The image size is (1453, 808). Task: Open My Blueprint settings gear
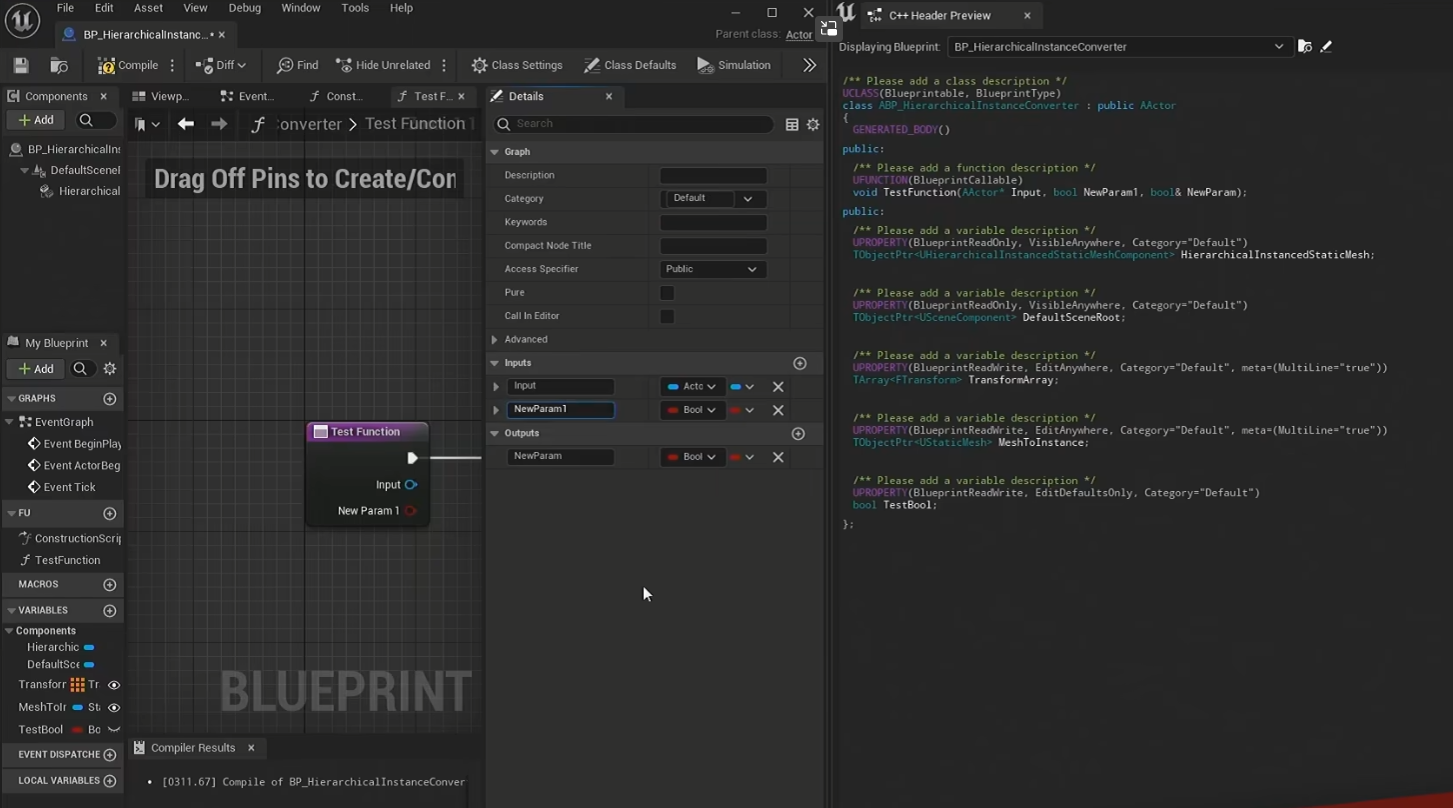pos(110,369)
